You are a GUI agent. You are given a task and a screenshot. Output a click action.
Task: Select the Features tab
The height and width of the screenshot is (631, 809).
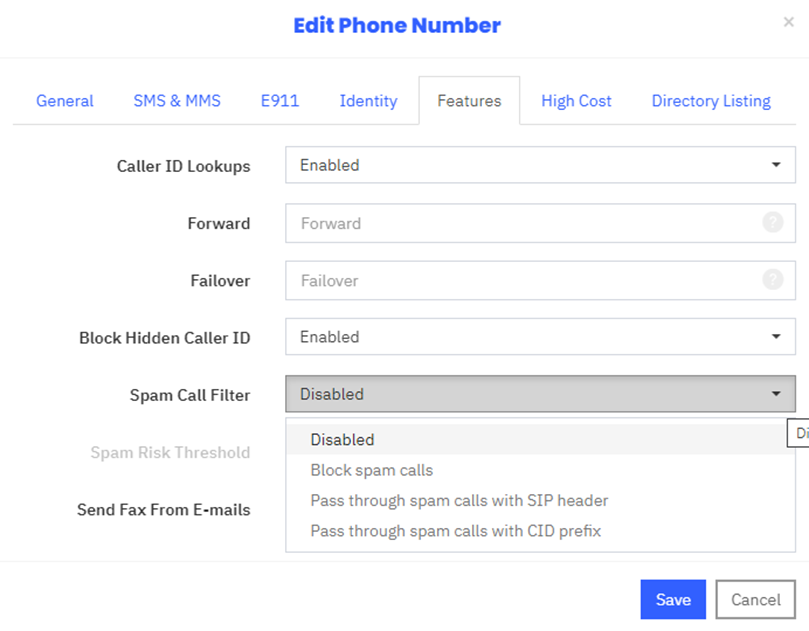pos(469,101)
